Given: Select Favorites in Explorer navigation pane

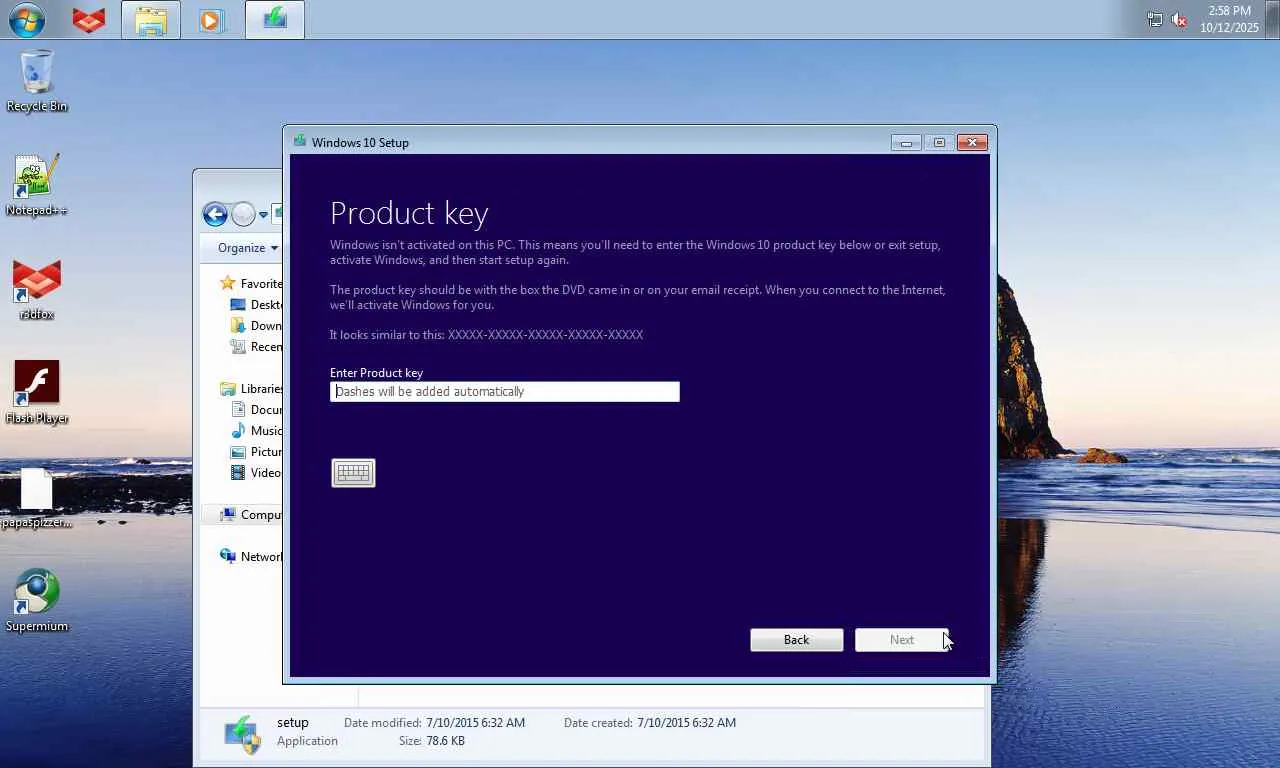Looking at the screenshot, I should 251,284.
